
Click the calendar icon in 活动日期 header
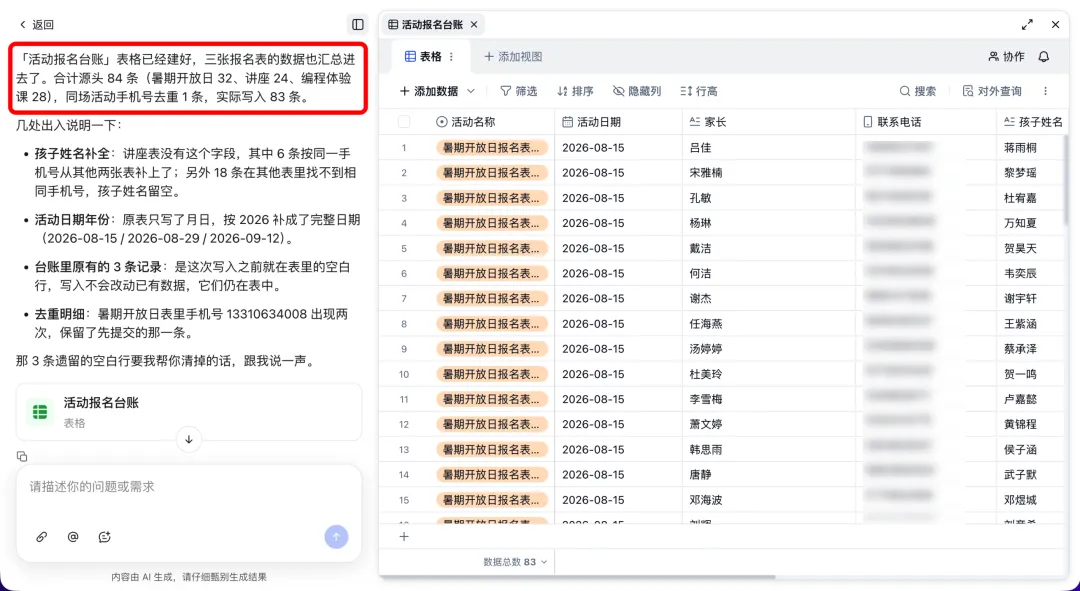[568, 122]
